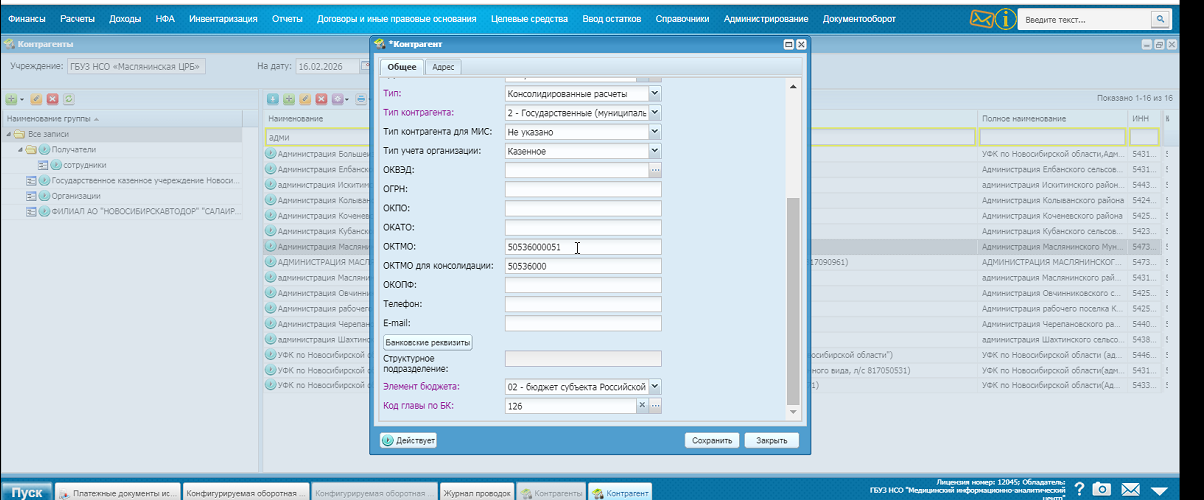Screen dimensions: 1204x500
Task: Open the dropdown arrow beside the gear actions icon
Action: tap(347, 99)
